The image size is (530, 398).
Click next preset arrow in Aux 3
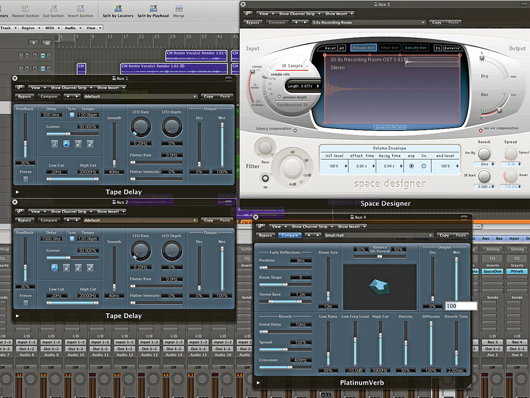[x=305, y=22]
